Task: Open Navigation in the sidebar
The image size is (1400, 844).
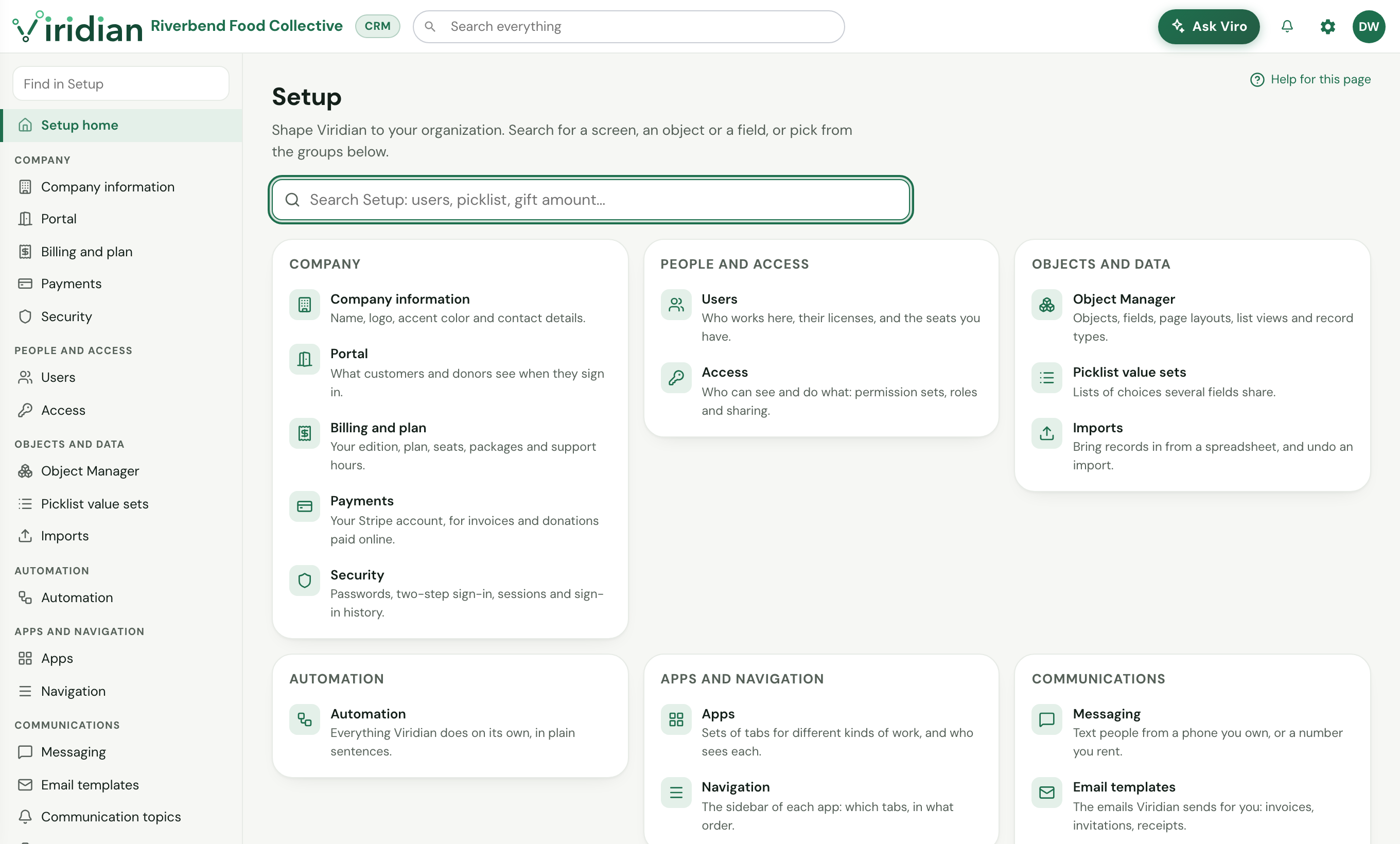Action: coord(121,691)
